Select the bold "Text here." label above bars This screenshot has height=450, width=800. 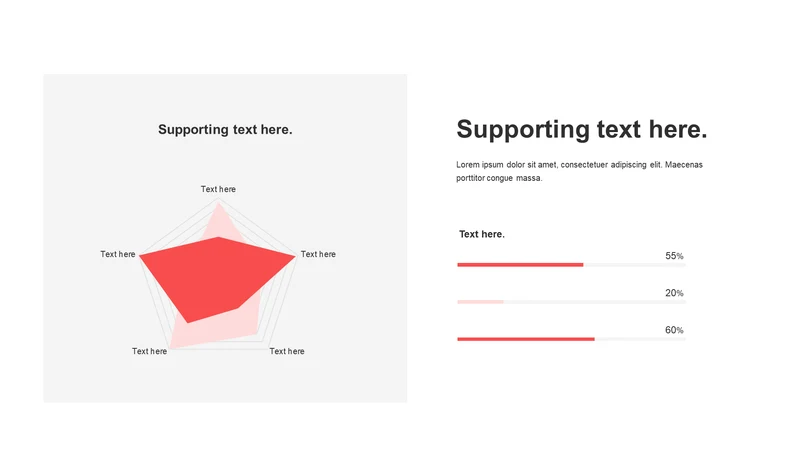tap(482, 234)
